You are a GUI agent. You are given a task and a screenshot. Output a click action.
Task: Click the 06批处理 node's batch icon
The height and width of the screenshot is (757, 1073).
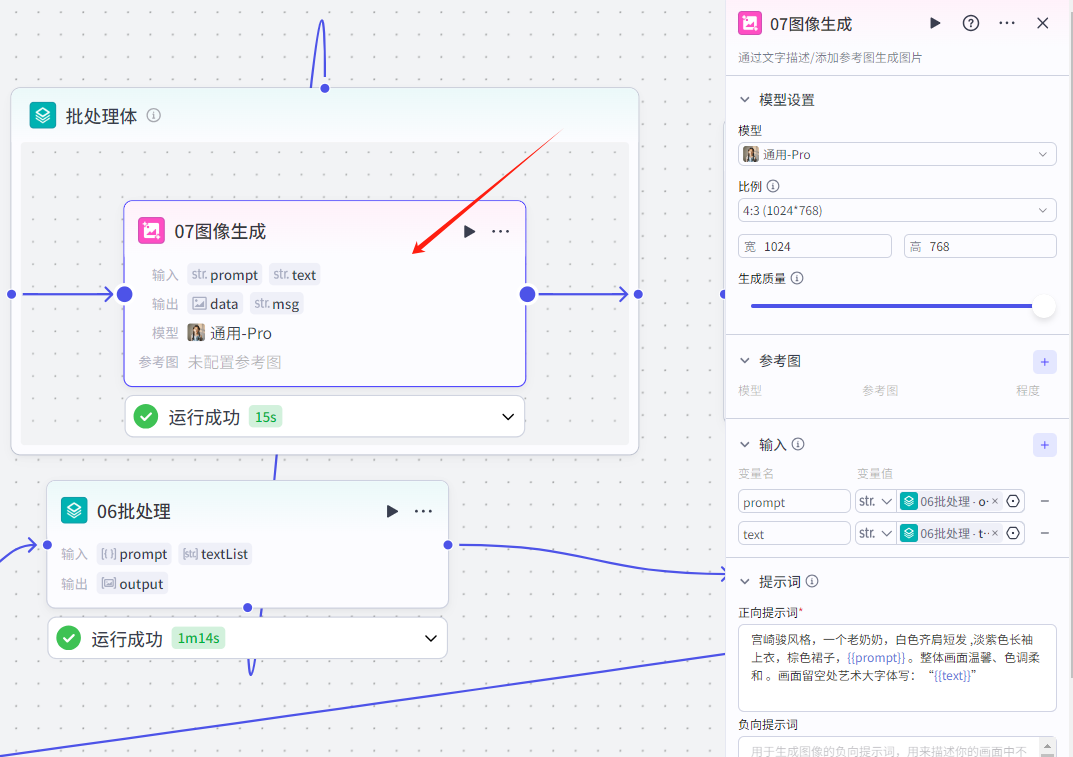pos(74,510)
